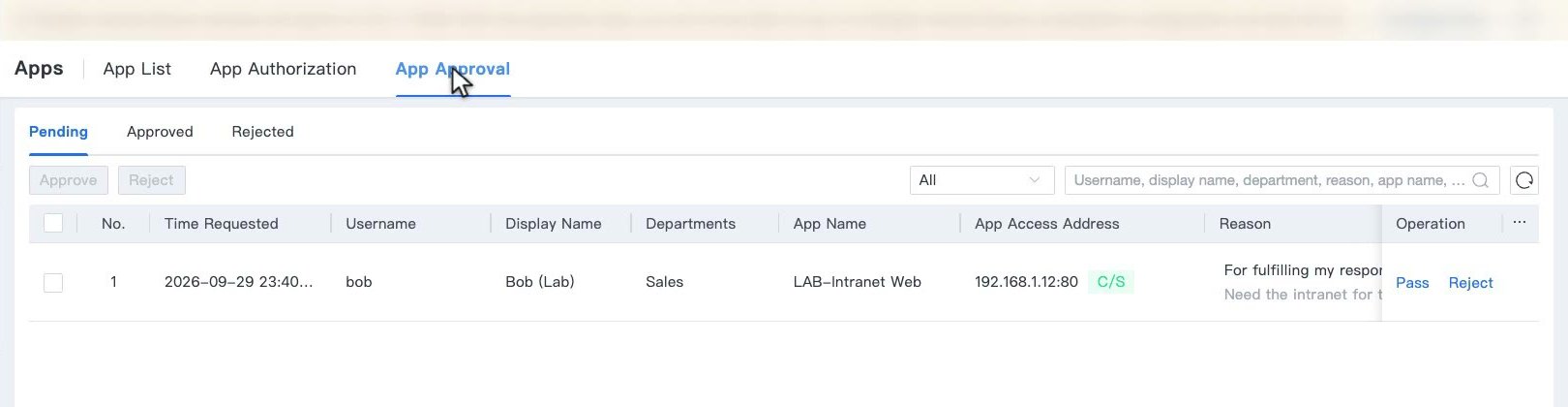Open the App Authorization tab
Screen dimensions: 1568x407
click(283, 69)
